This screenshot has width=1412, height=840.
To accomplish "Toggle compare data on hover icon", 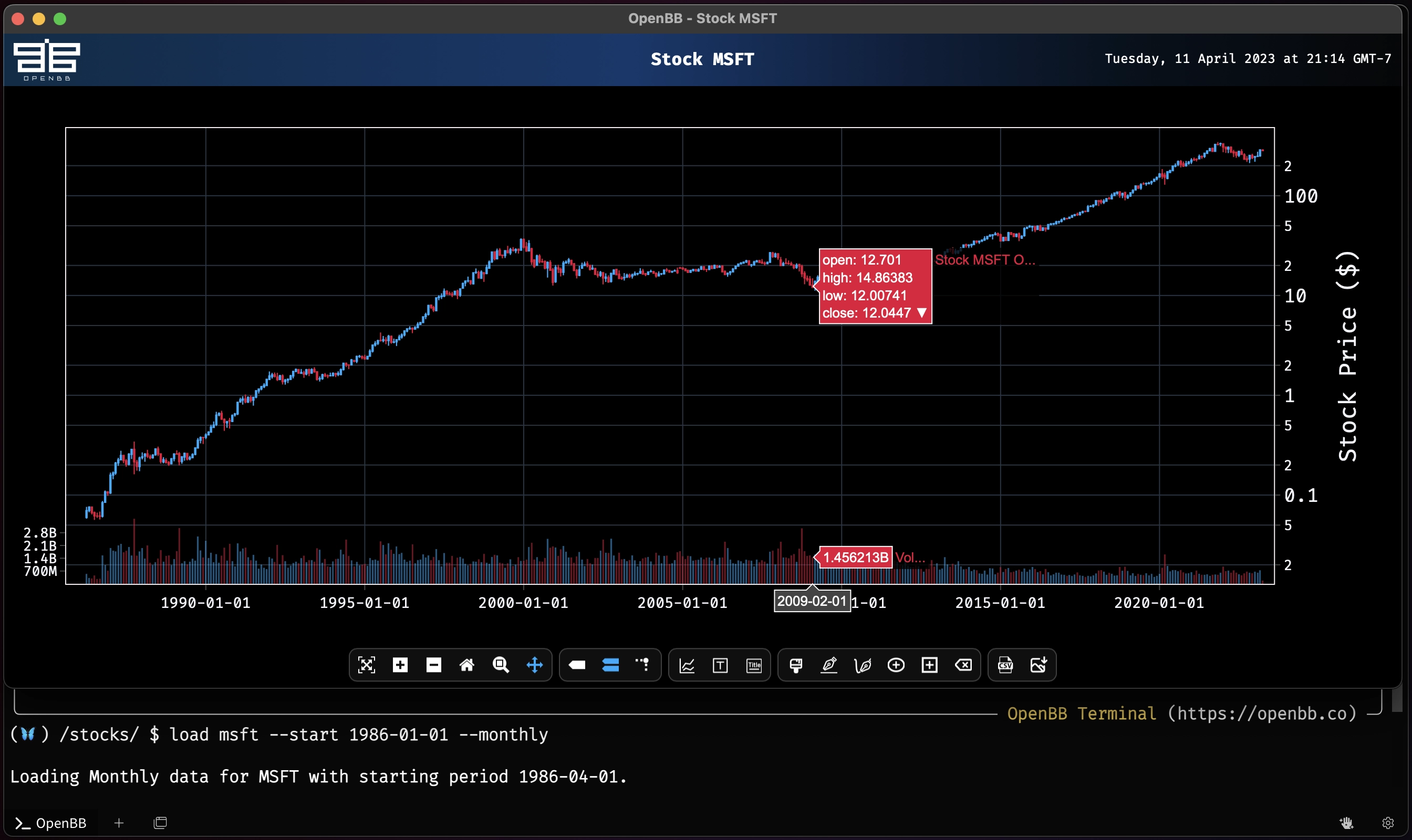I will click(x=610, y=665).
